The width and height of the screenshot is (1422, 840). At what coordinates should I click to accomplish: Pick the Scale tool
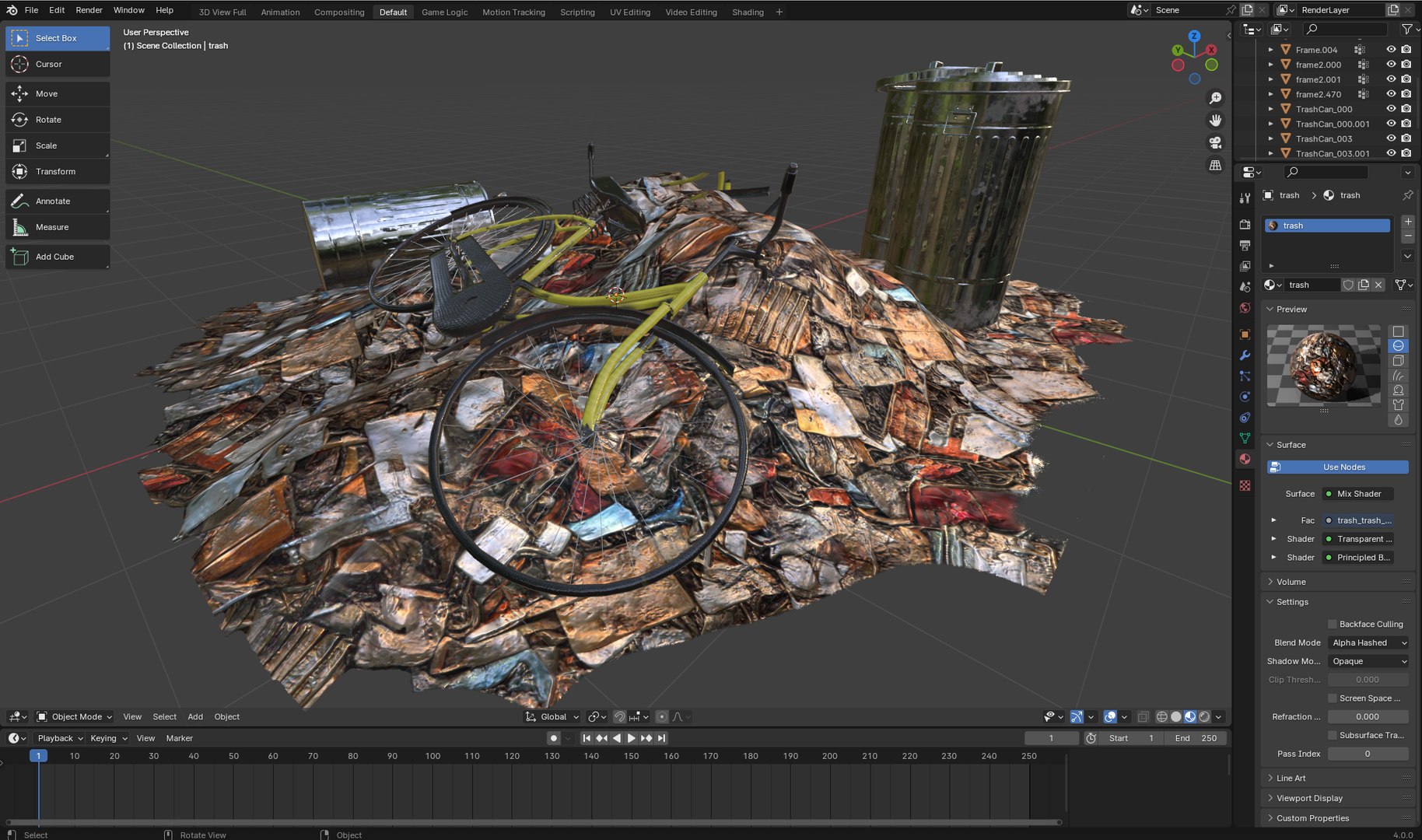pyautogui.click(x=58, y=145)
